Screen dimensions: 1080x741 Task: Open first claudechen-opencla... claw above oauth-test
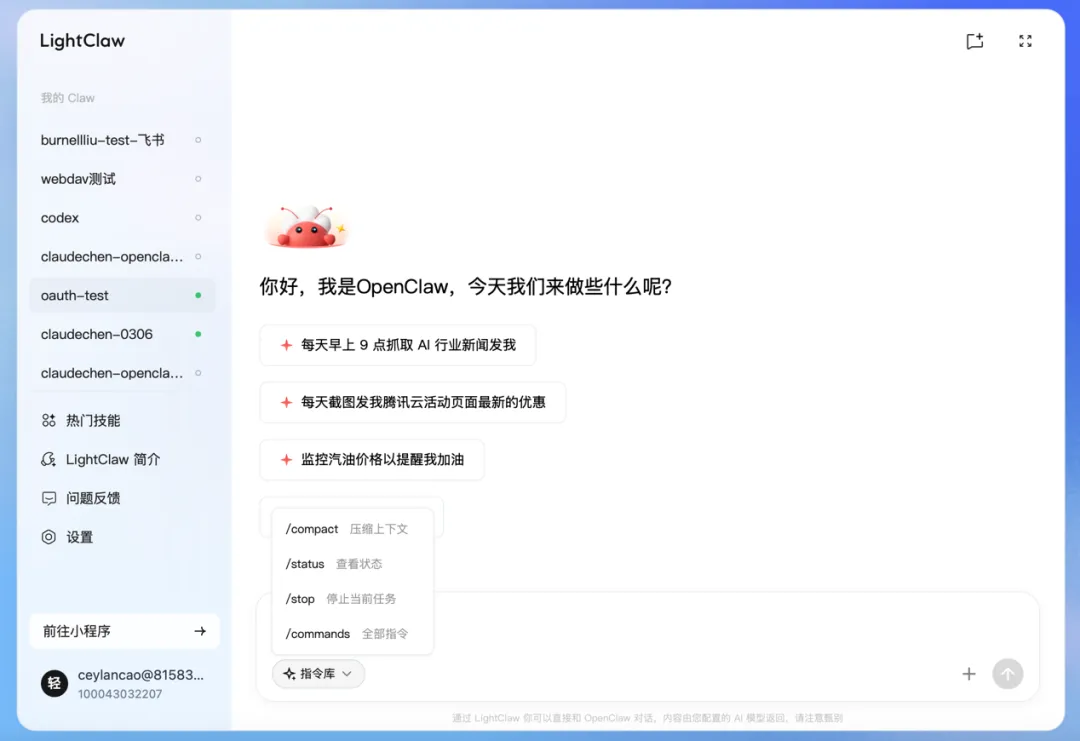(123, 256)
